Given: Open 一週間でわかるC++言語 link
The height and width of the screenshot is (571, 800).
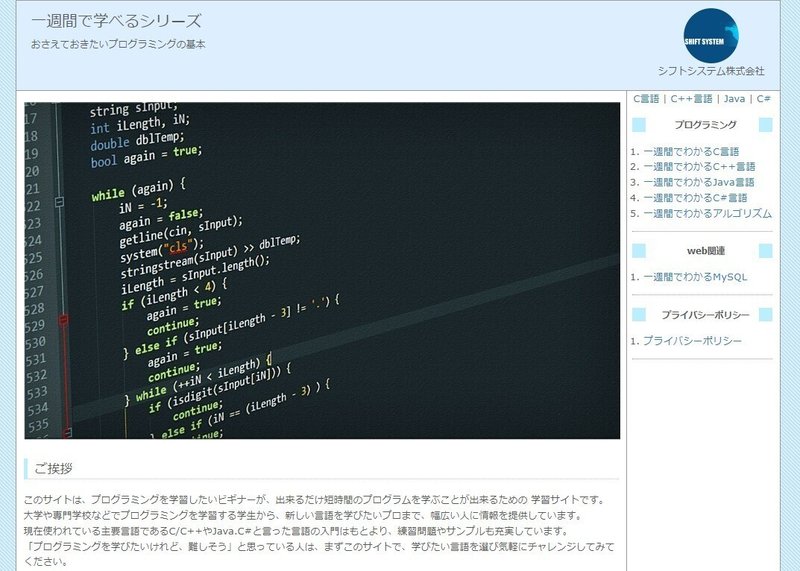Looking at the screenshot, I should [x=699, y=167].
